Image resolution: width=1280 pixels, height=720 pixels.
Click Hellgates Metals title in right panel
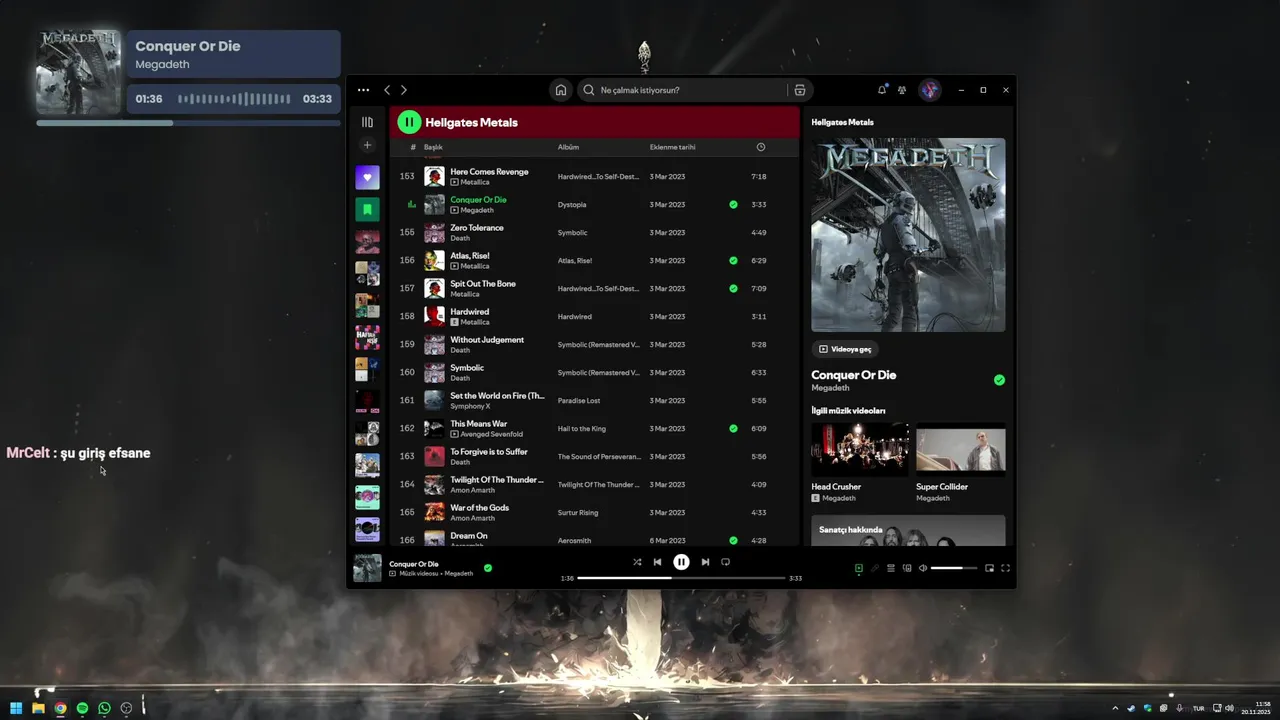point(842,122)
